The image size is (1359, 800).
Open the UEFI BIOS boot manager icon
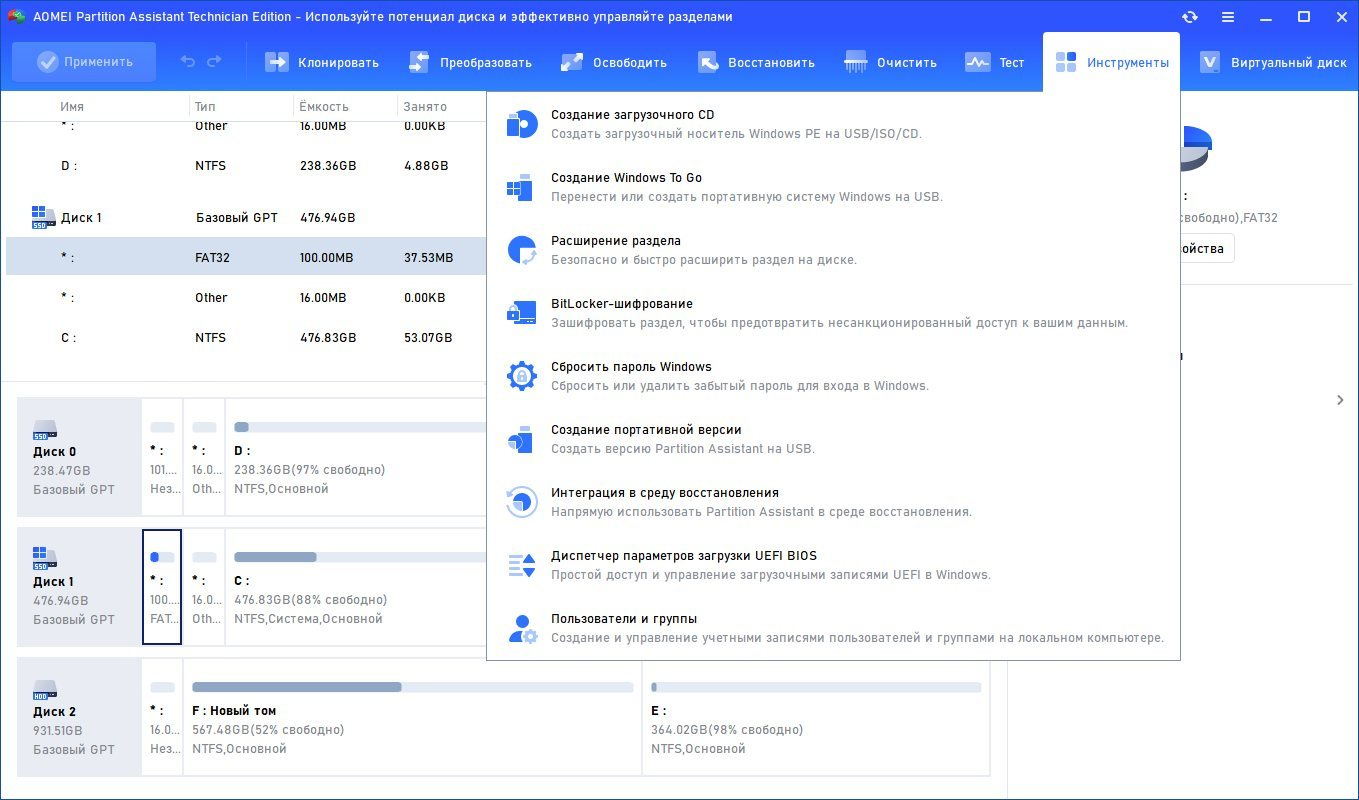click(521, 565)
